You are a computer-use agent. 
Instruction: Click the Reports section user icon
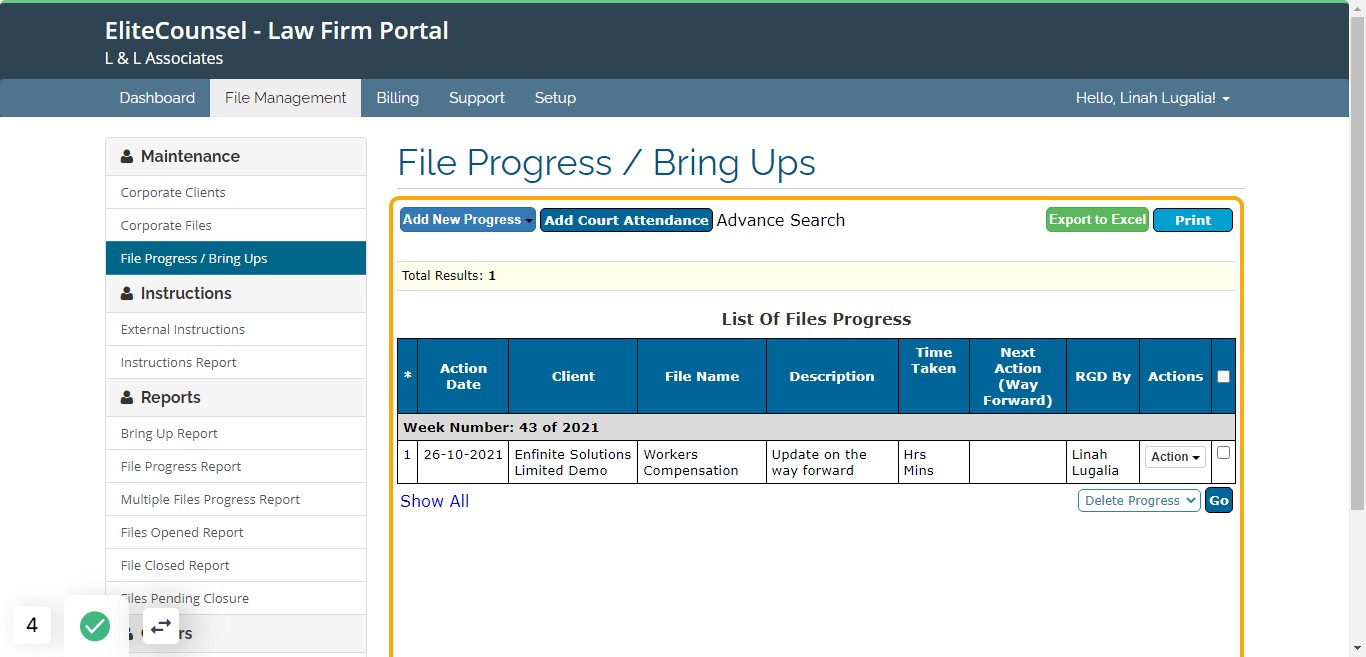[x=127, y=398]
